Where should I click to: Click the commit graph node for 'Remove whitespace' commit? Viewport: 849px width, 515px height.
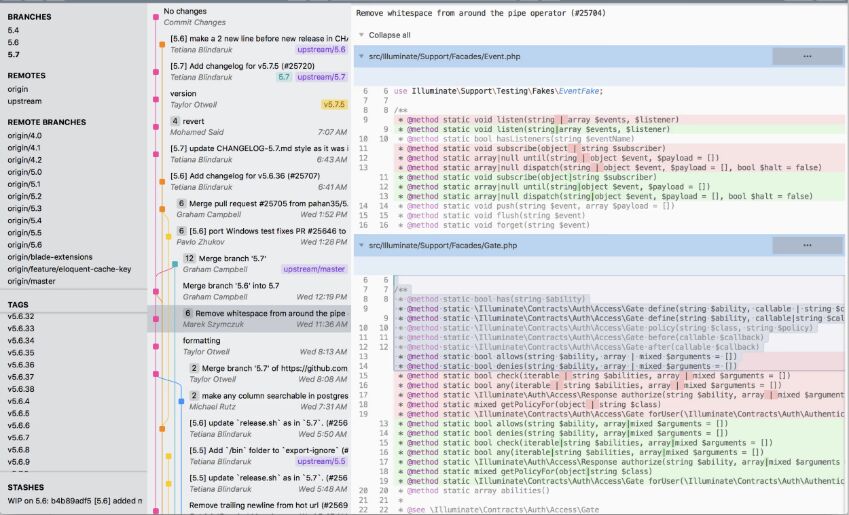(x=156, y=319)
